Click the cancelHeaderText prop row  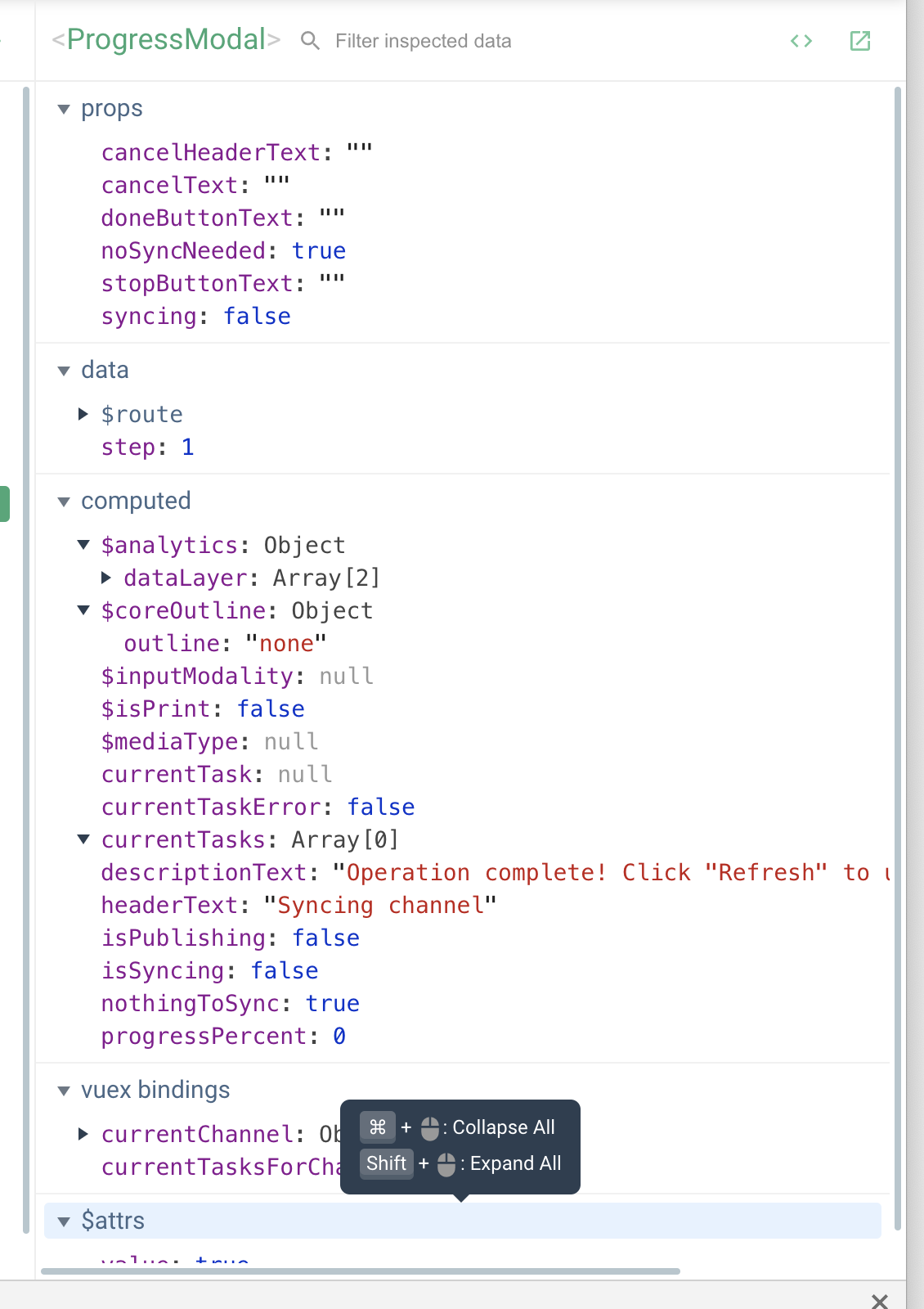[237, 152]
